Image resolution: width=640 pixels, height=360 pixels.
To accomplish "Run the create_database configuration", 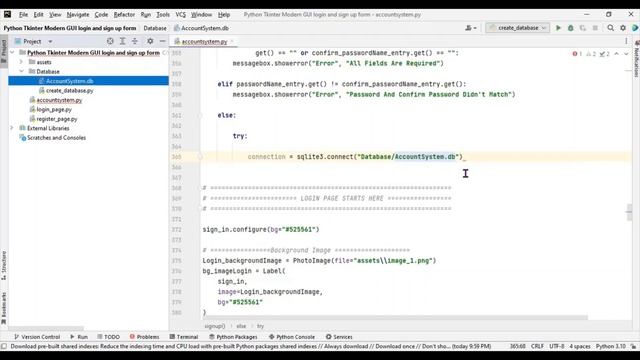I will [558, 28].
